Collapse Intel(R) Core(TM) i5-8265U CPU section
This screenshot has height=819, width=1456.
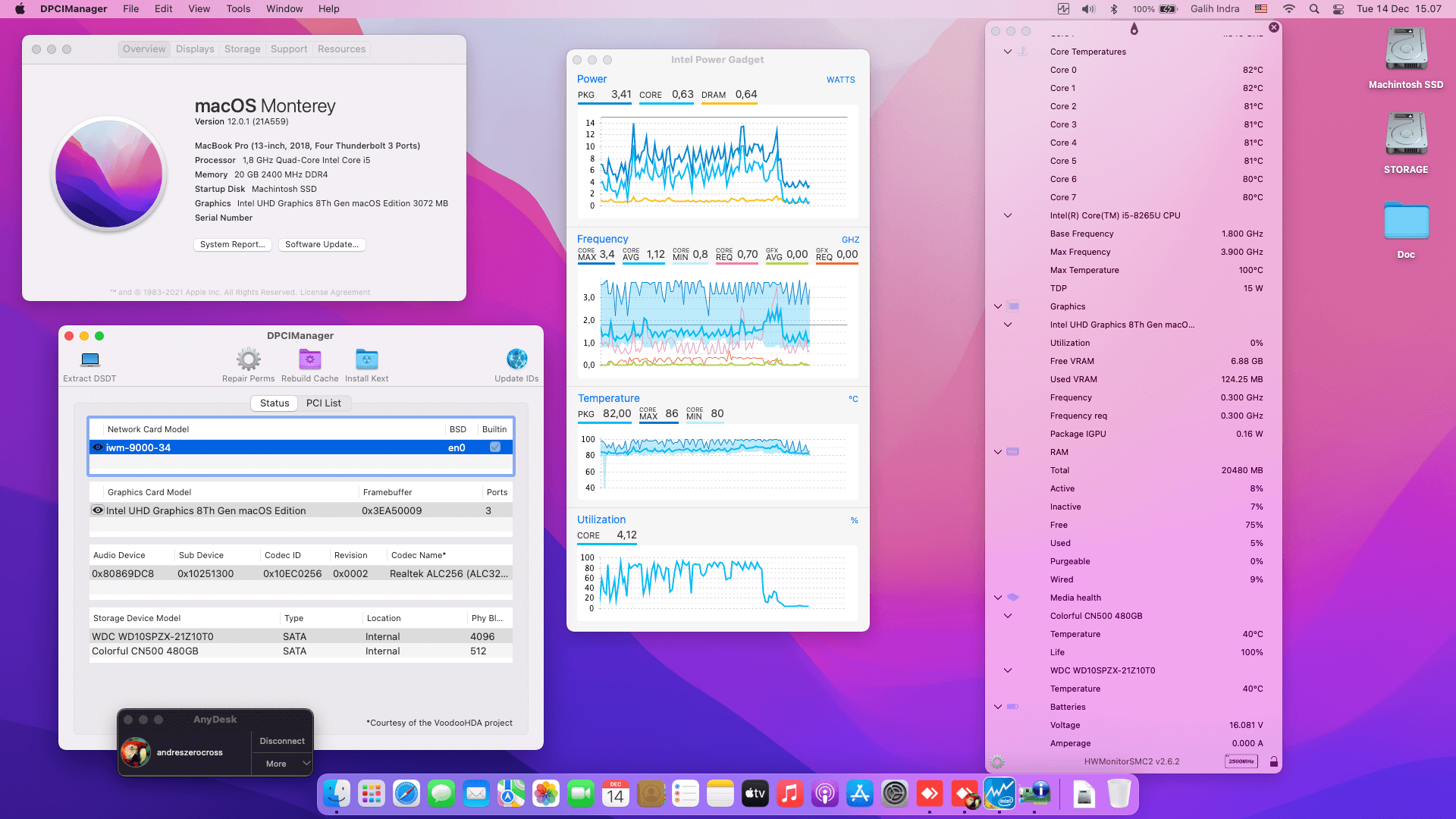1008,215
